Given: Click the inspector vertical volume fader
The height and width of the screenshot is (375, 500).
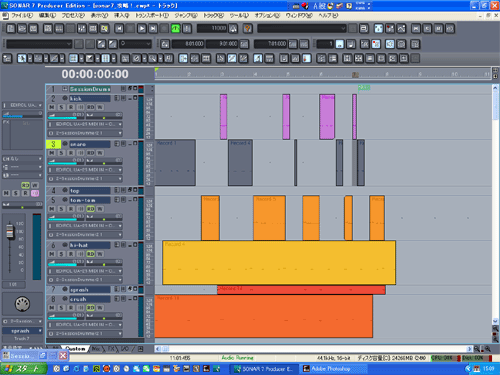Looking at the screenshot, I should 10,231.
